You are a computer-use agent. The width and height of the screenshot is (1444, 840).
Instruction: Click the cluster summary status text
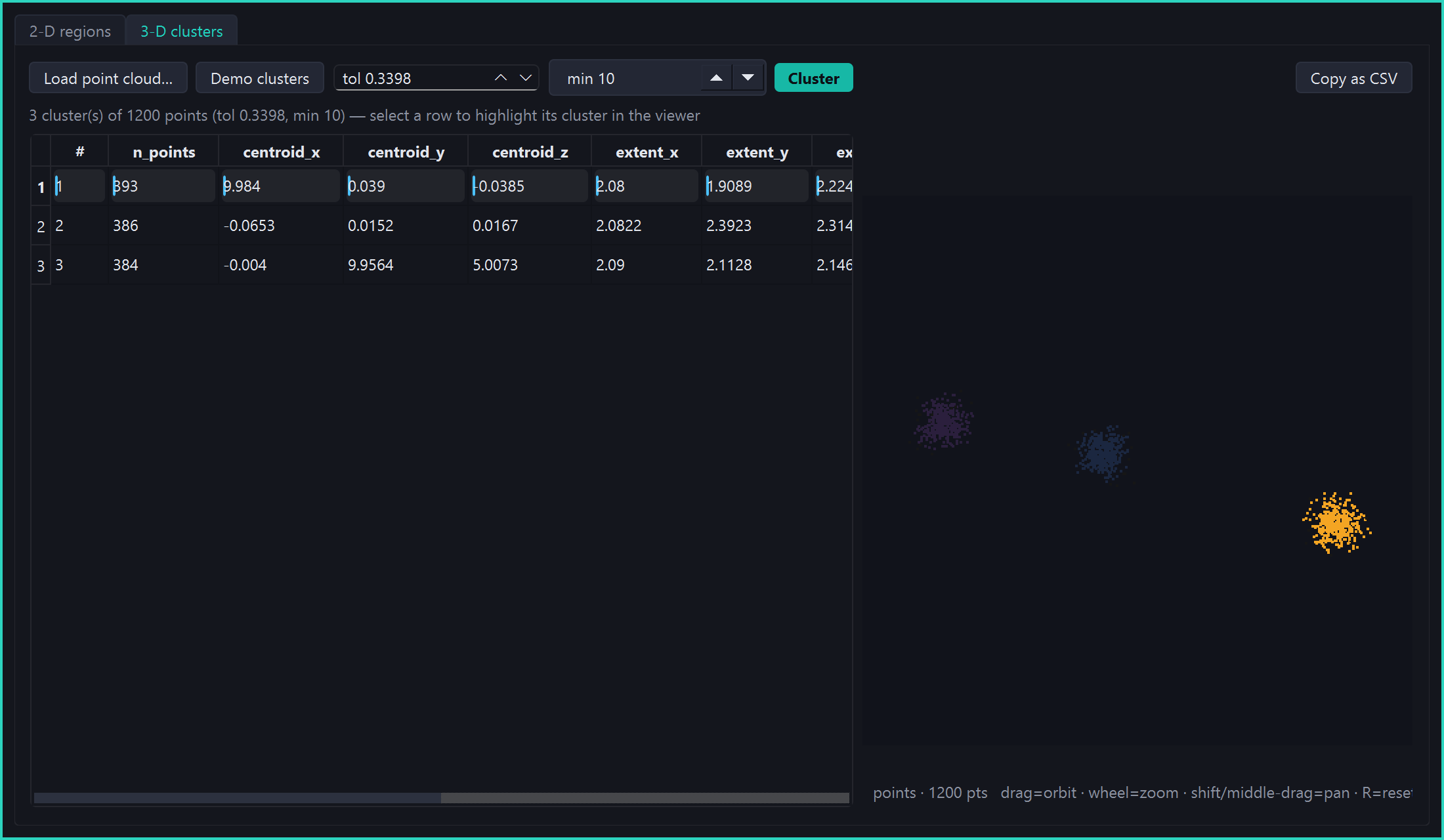[x=364, y=115]
